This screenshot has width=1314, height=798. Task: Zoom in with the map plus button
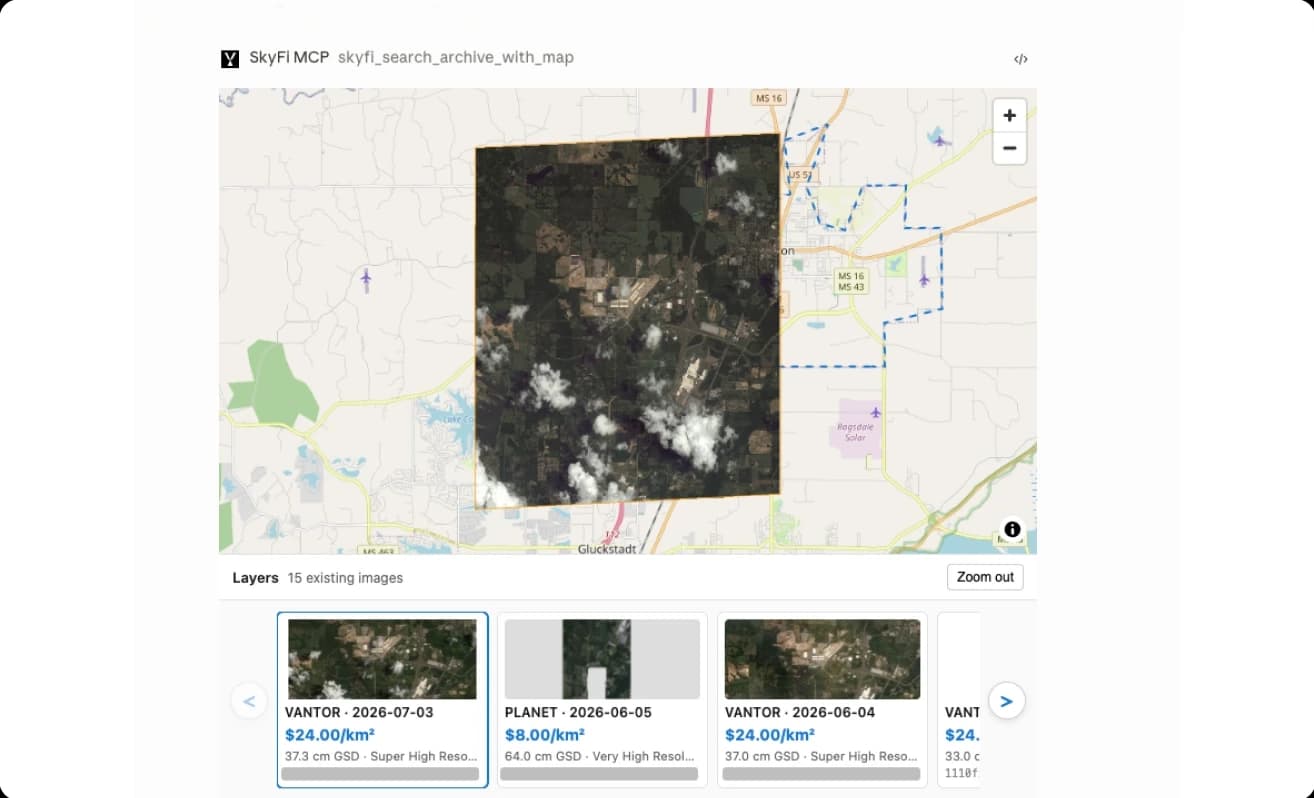click(1009, 115)
